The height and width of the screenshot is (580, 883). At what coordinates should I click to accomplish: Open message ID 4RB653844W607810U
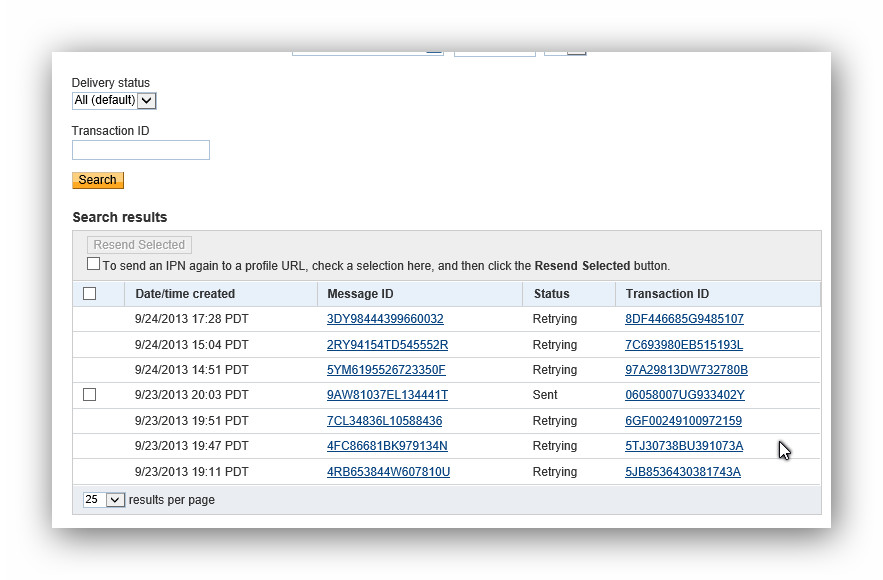click(x=388, y=472)
